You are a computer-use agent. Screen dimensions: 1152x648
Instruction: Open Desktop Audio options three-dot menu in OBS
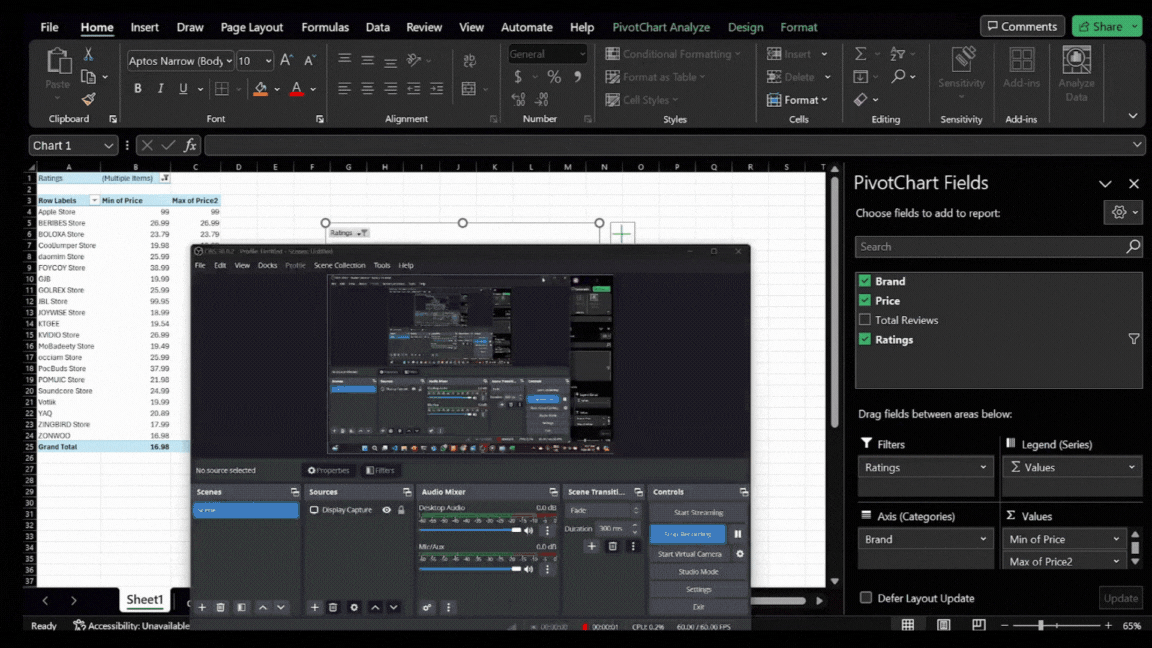tap(547, 530)
